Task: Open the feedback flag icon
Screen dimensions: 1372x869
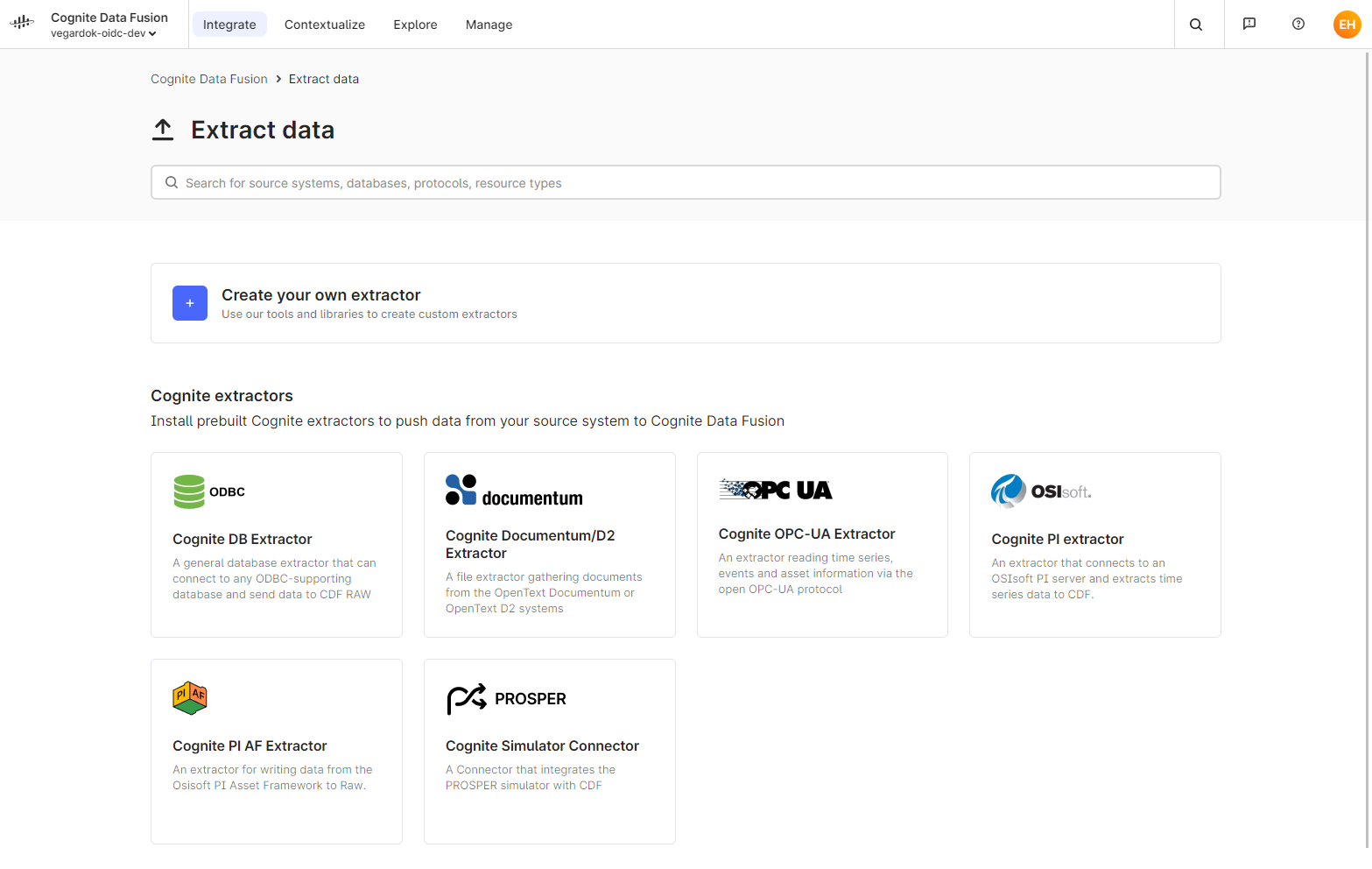Action: tap(1249, 24)
